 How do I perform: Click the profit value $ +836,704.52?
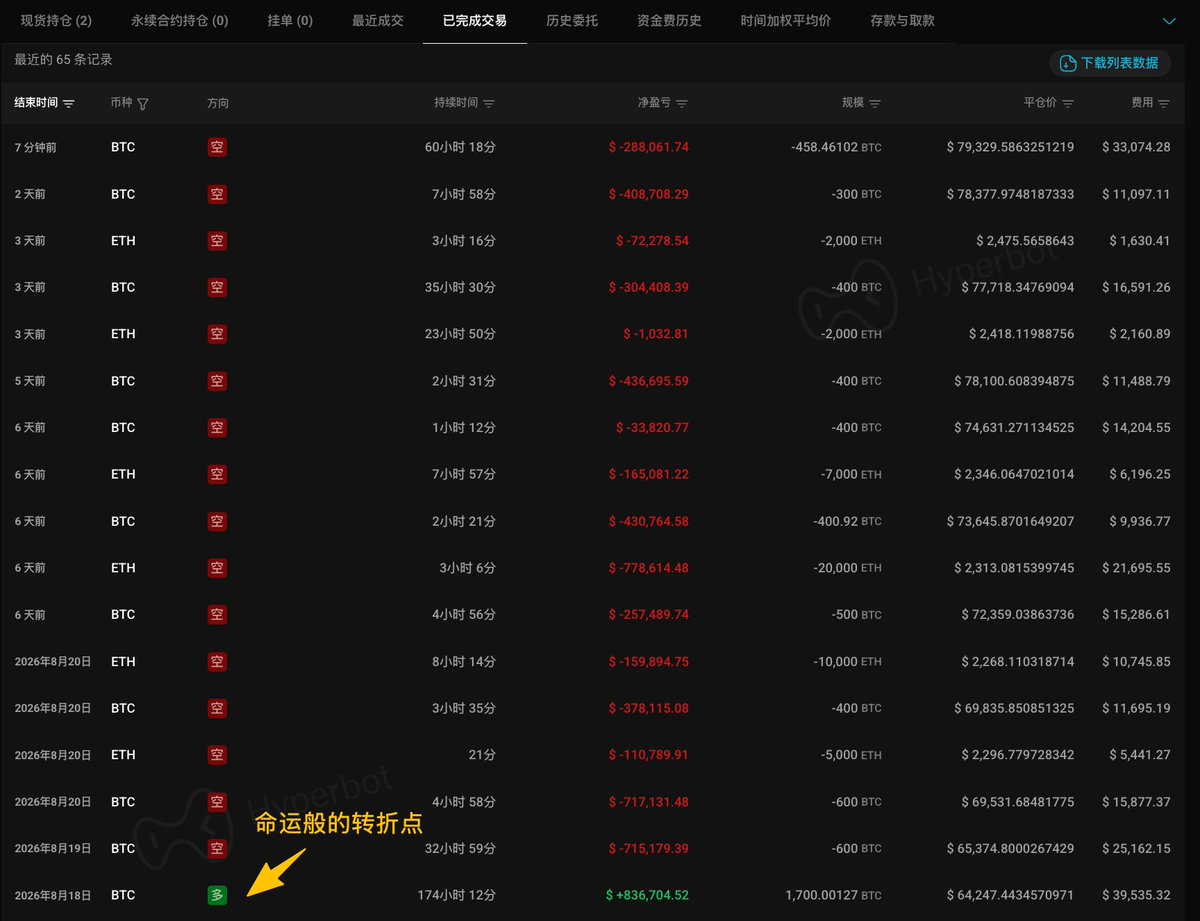648,895
